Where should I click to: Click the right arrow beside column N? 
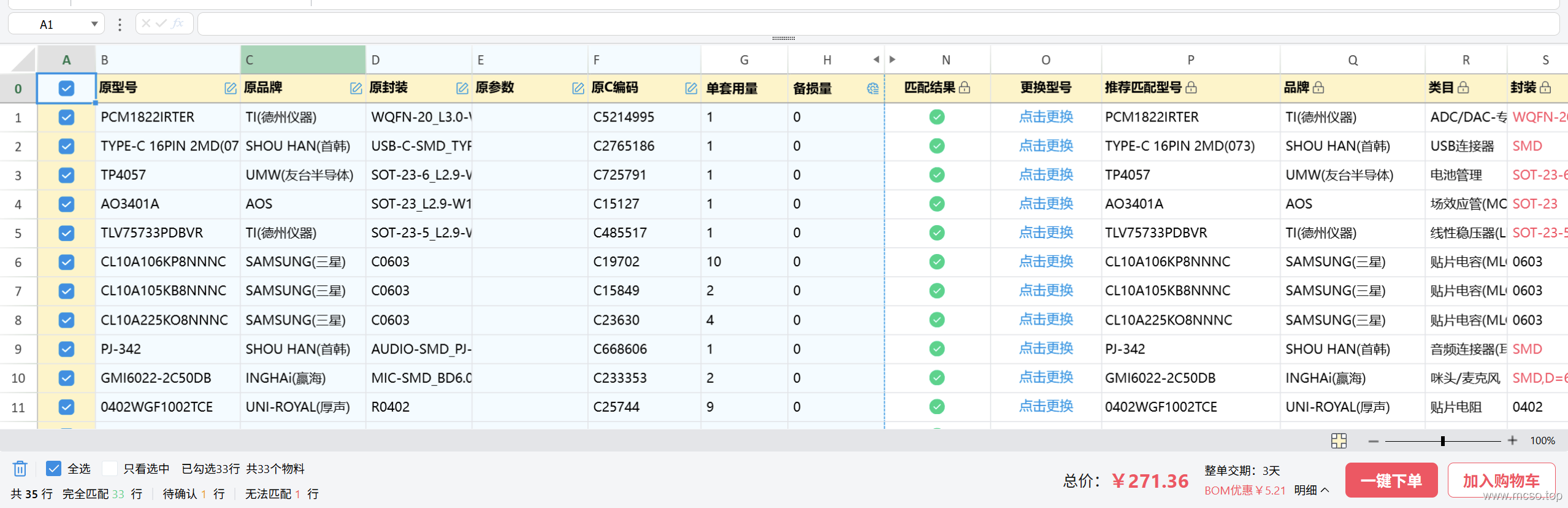pyautogui.click(x=892, y=60)
